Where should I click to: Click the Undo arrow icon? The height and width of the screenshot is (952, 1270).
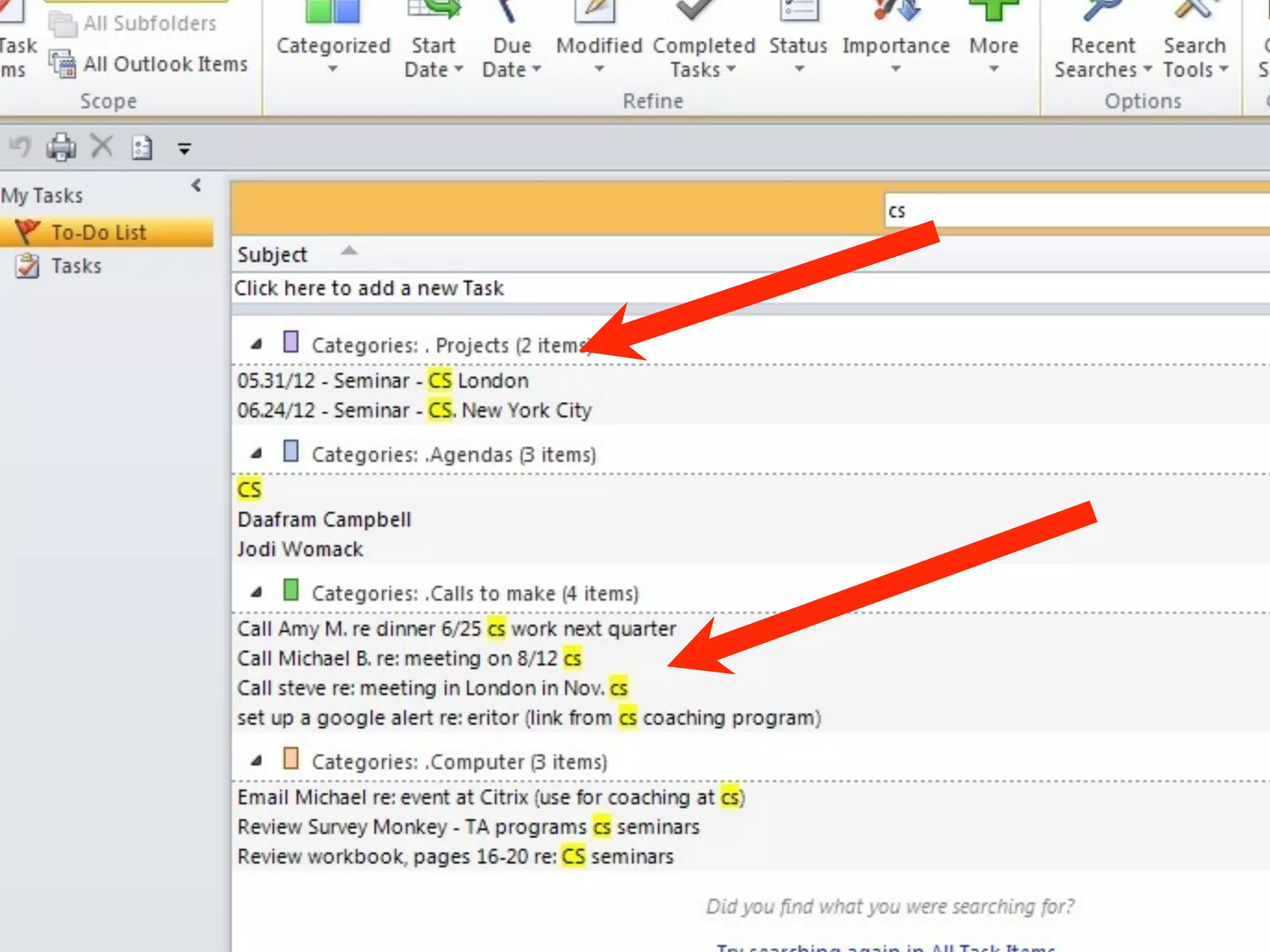coord(20,147)
